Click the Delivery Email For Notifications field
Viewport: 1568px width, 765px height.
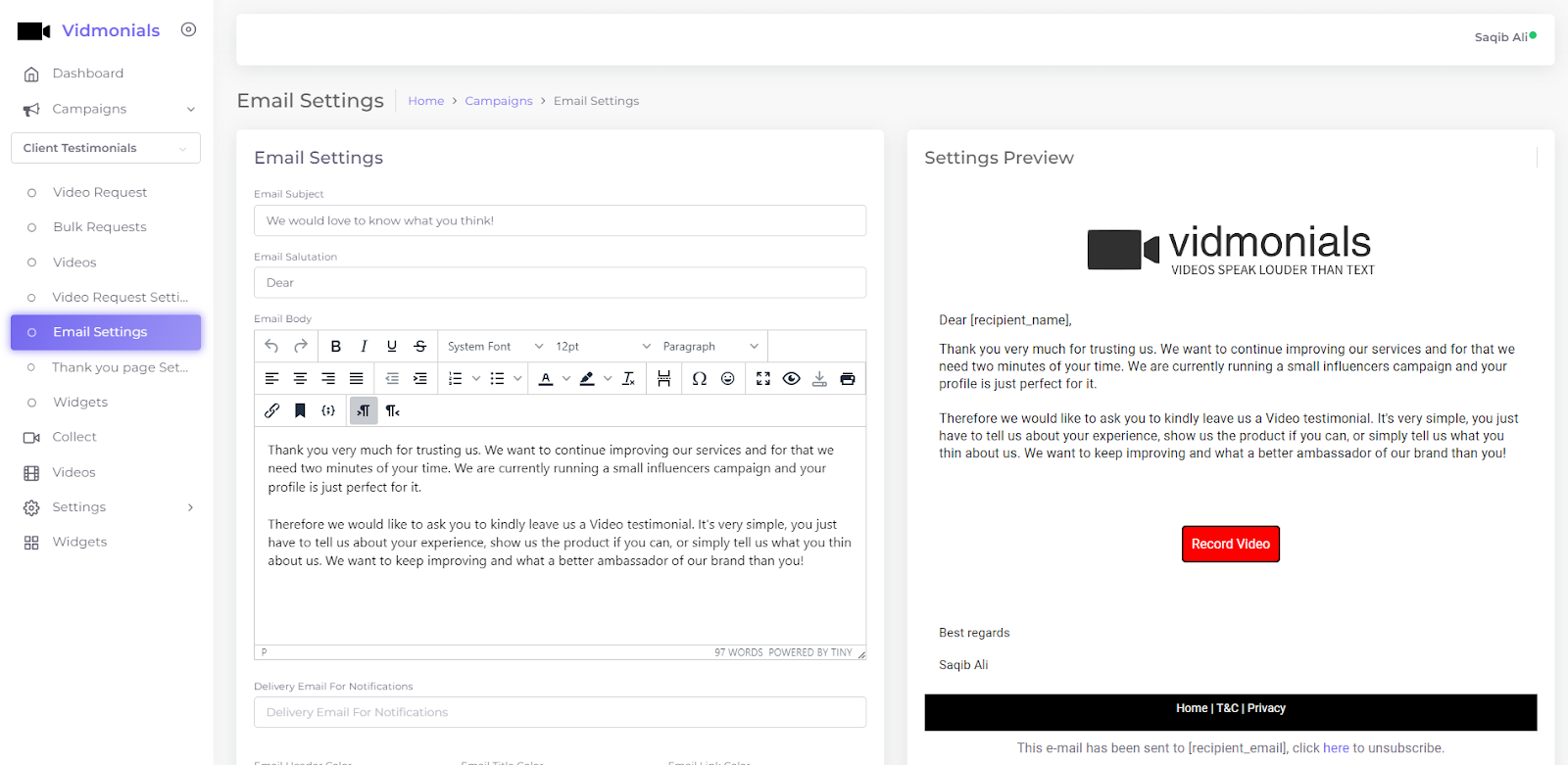[x=560, y=712]
